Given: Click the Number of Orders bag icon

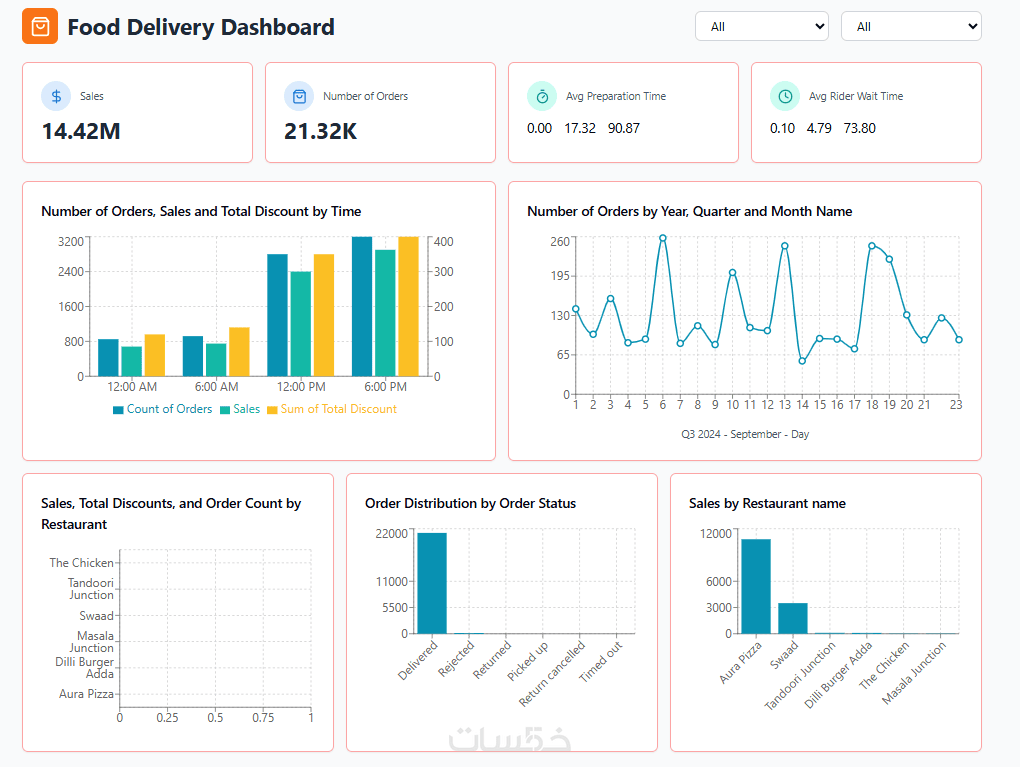Looking at the screenshot, I should click(299, 96).
